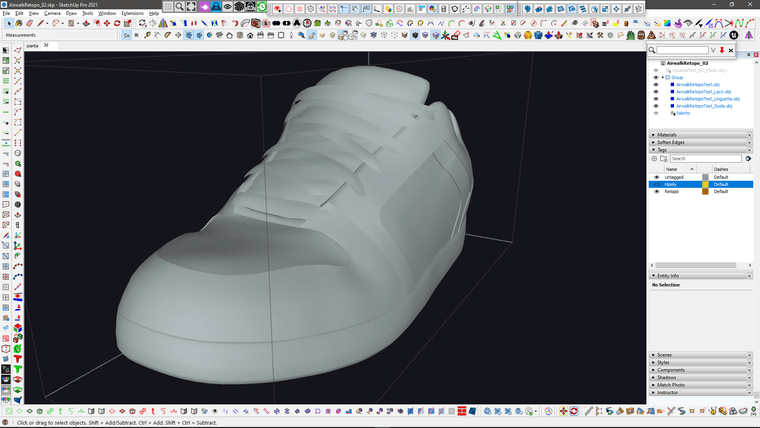Click the Add Tag Folder icon
Screen dimensions: 760x428
coord(663,158)
